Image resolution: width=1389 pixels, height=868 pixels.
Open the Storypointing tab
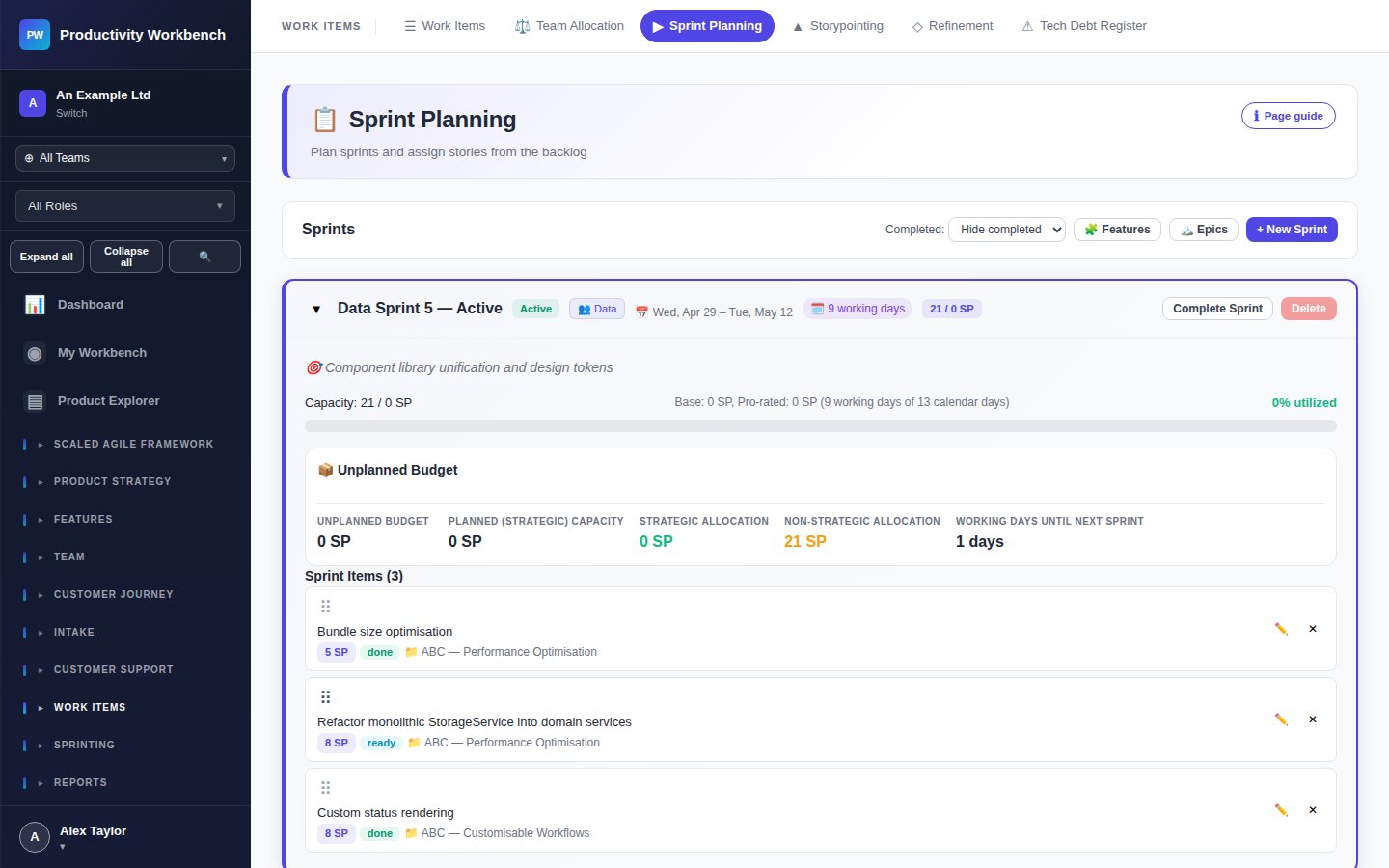pos(837,26)
